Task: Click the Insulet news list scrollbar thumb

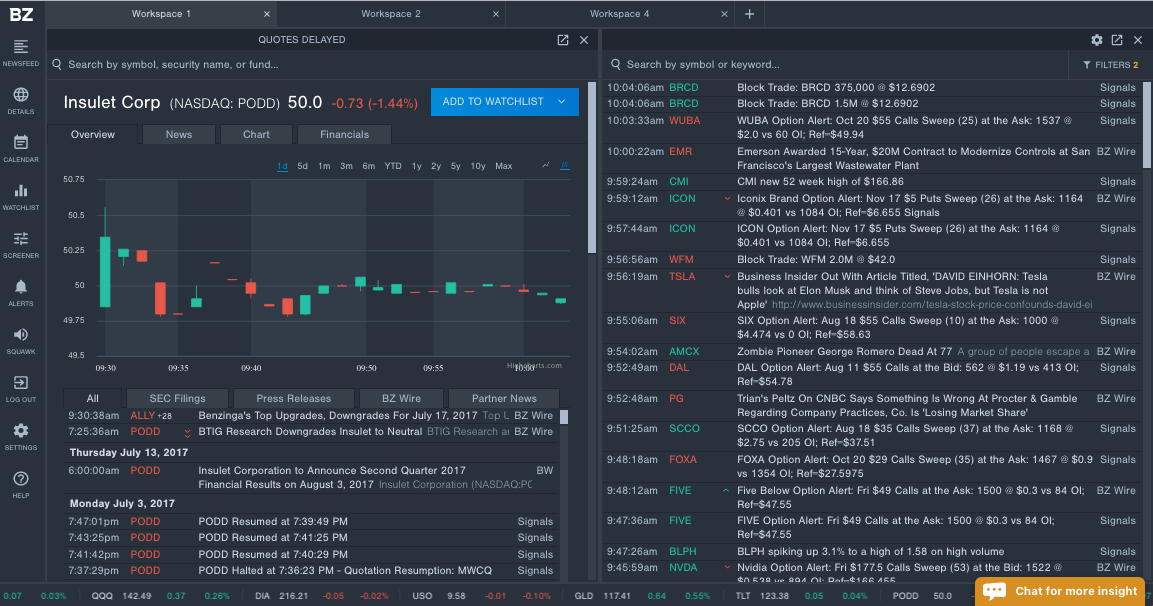Action: click(564, 417)
